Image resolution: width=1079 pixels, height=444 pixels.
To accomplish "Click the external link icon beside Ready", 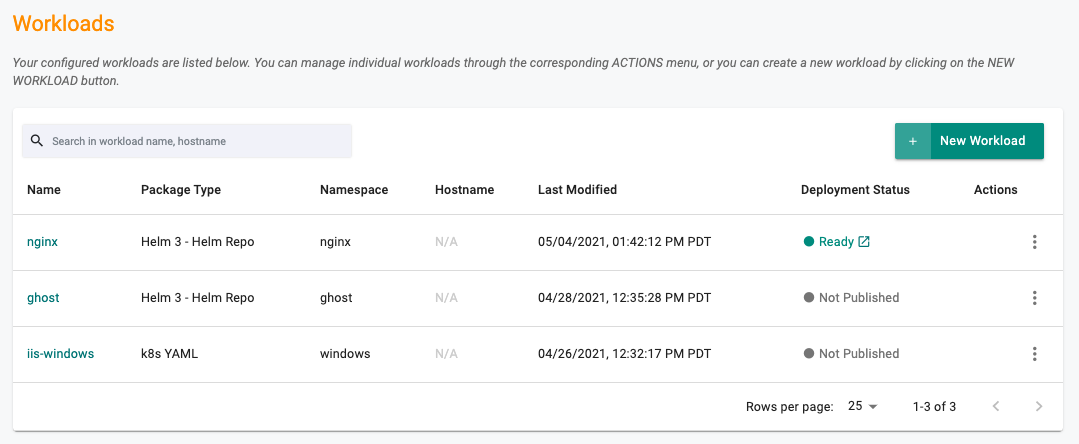I will point(864,242).
